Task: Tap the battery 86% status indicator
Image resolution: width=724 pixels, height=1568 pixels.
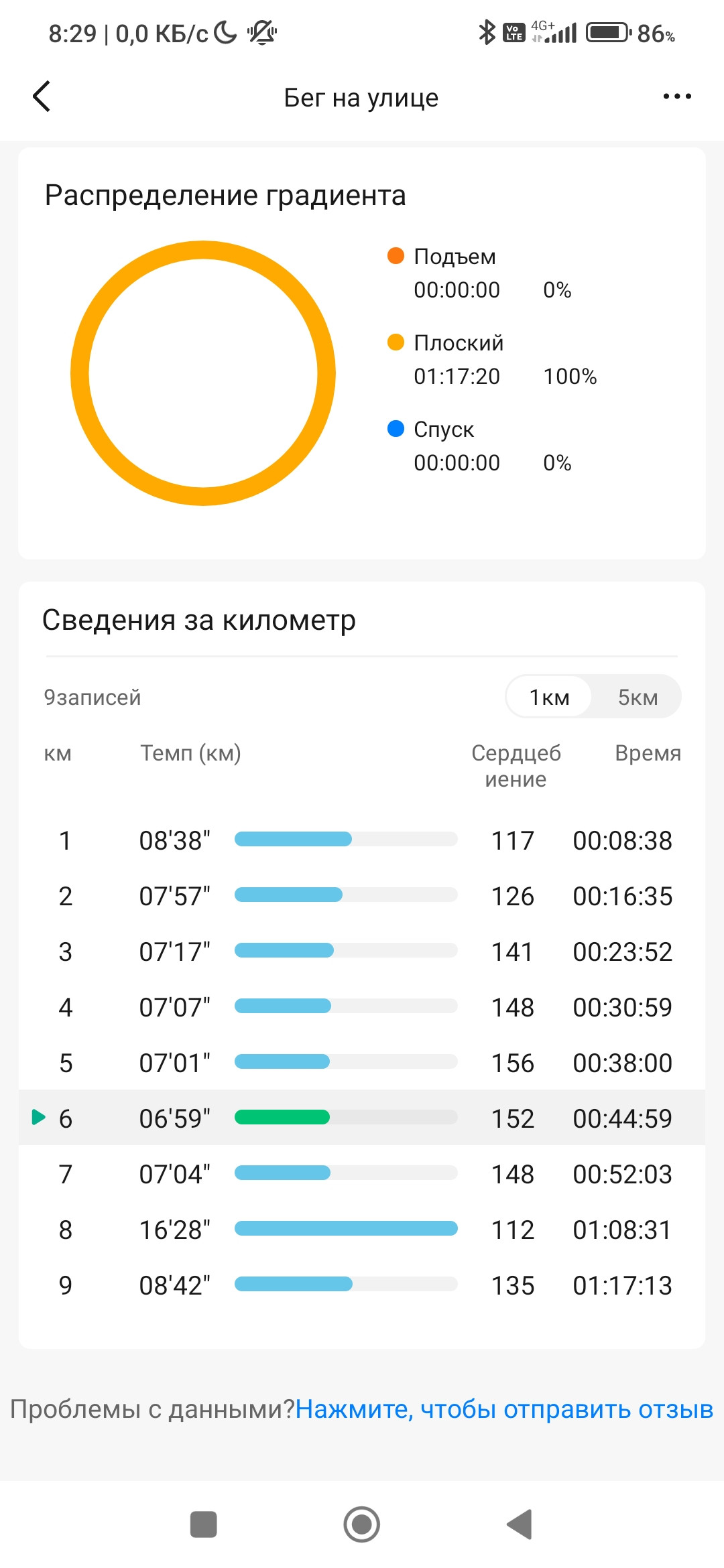Action: tap(631, 33)
